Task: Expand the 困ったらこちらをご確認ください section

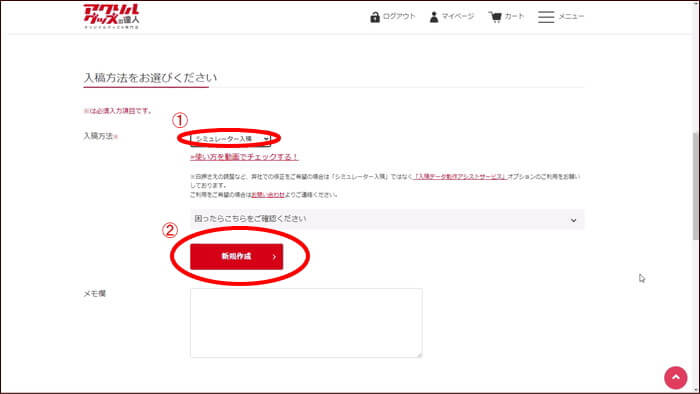Action: [x=387, y=219]
